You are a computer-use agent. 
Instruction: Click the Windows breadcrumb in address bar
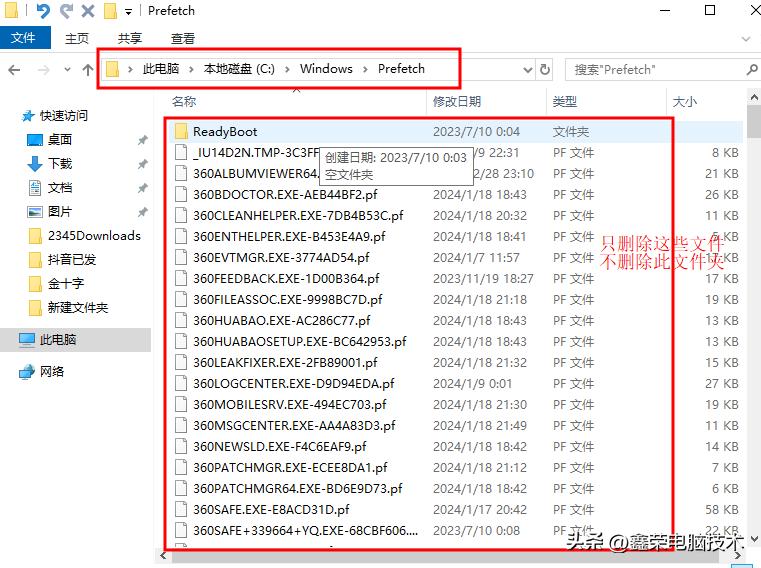[x=326, y=69]
